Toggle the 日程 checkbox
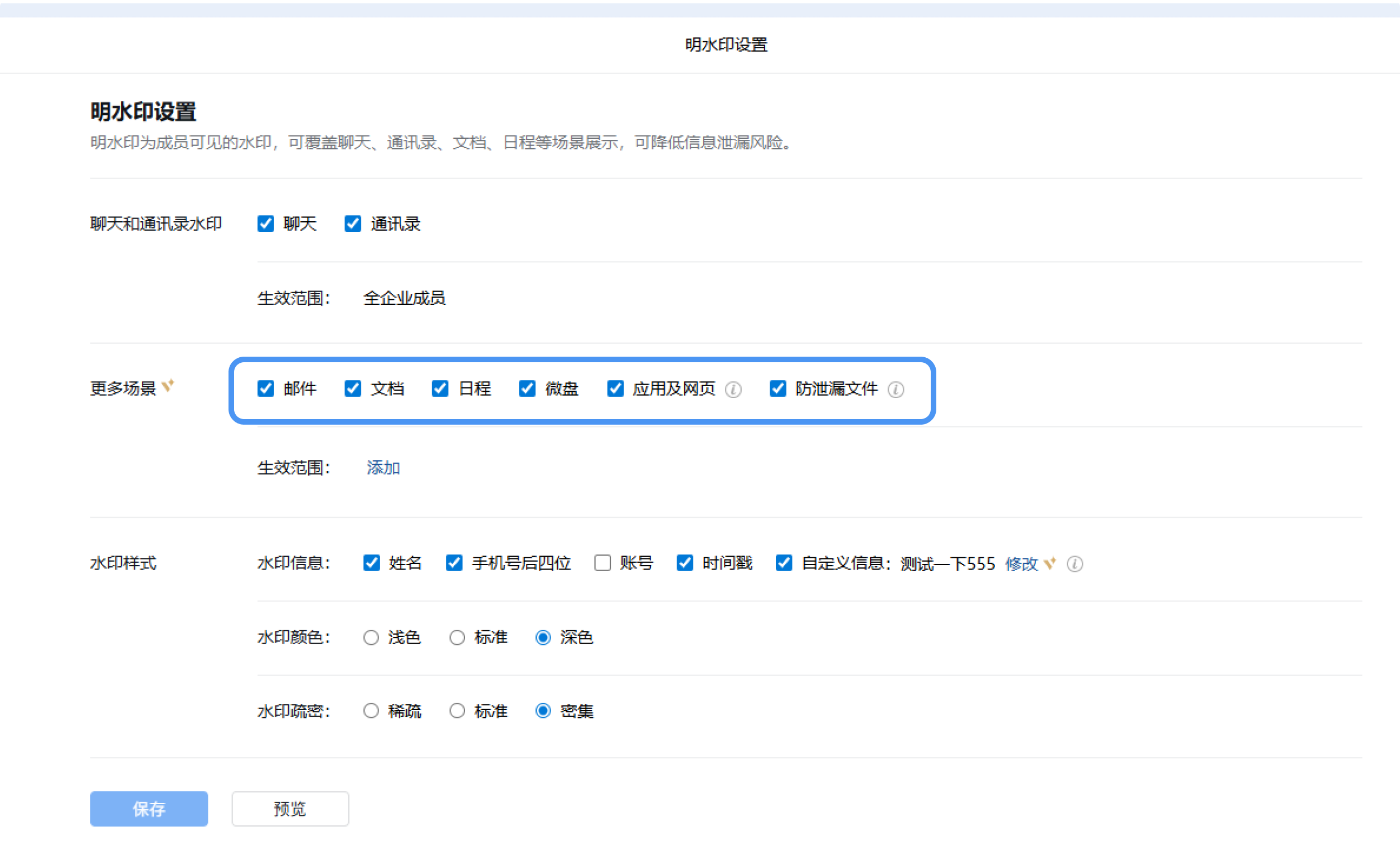 tap(440, 388)
